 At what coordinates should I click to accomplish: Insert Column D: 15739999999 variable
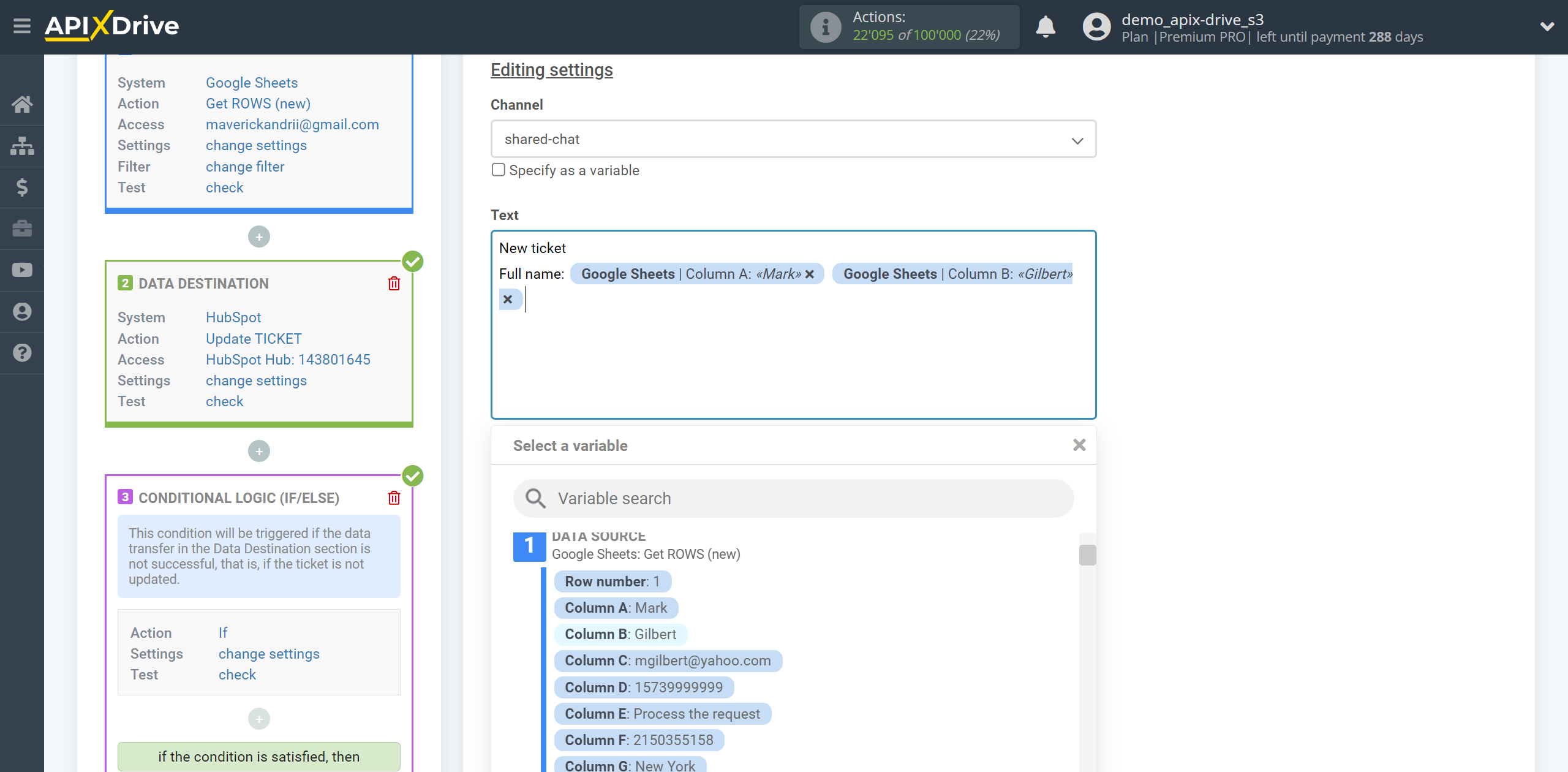[x=644, y=687]
